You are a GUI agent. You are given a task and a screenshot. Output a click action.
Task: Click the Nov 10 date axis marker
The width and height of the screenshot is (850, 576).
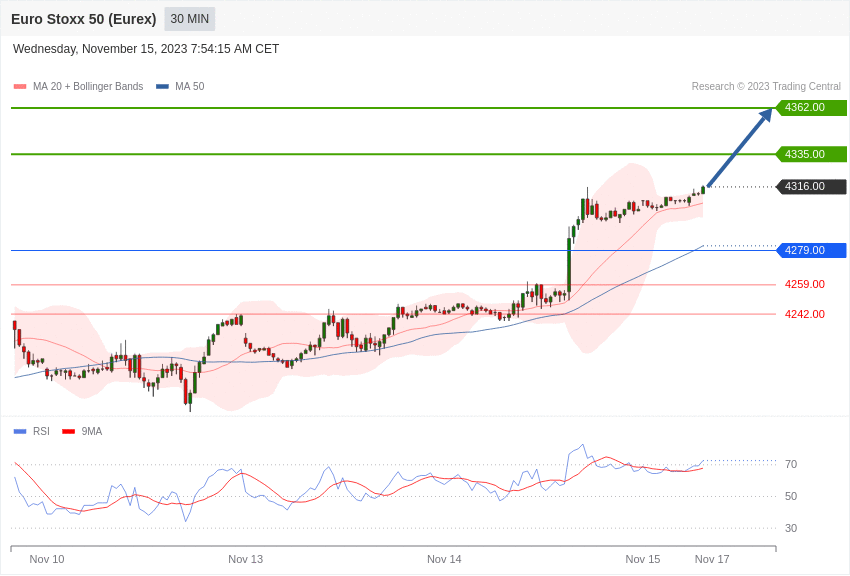47,559
